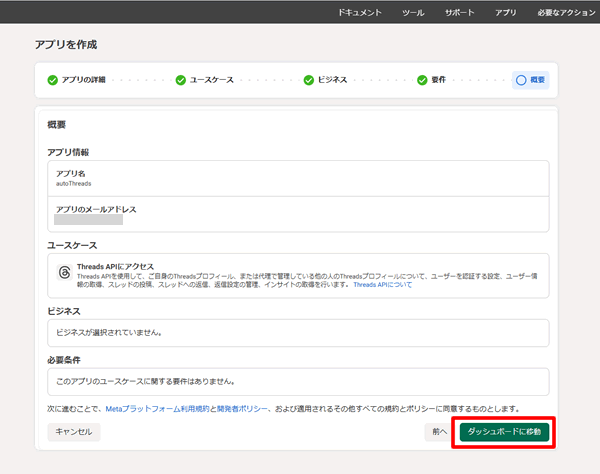
Task: Go back to the アプリの詳細 step
Action: (83, 80)
